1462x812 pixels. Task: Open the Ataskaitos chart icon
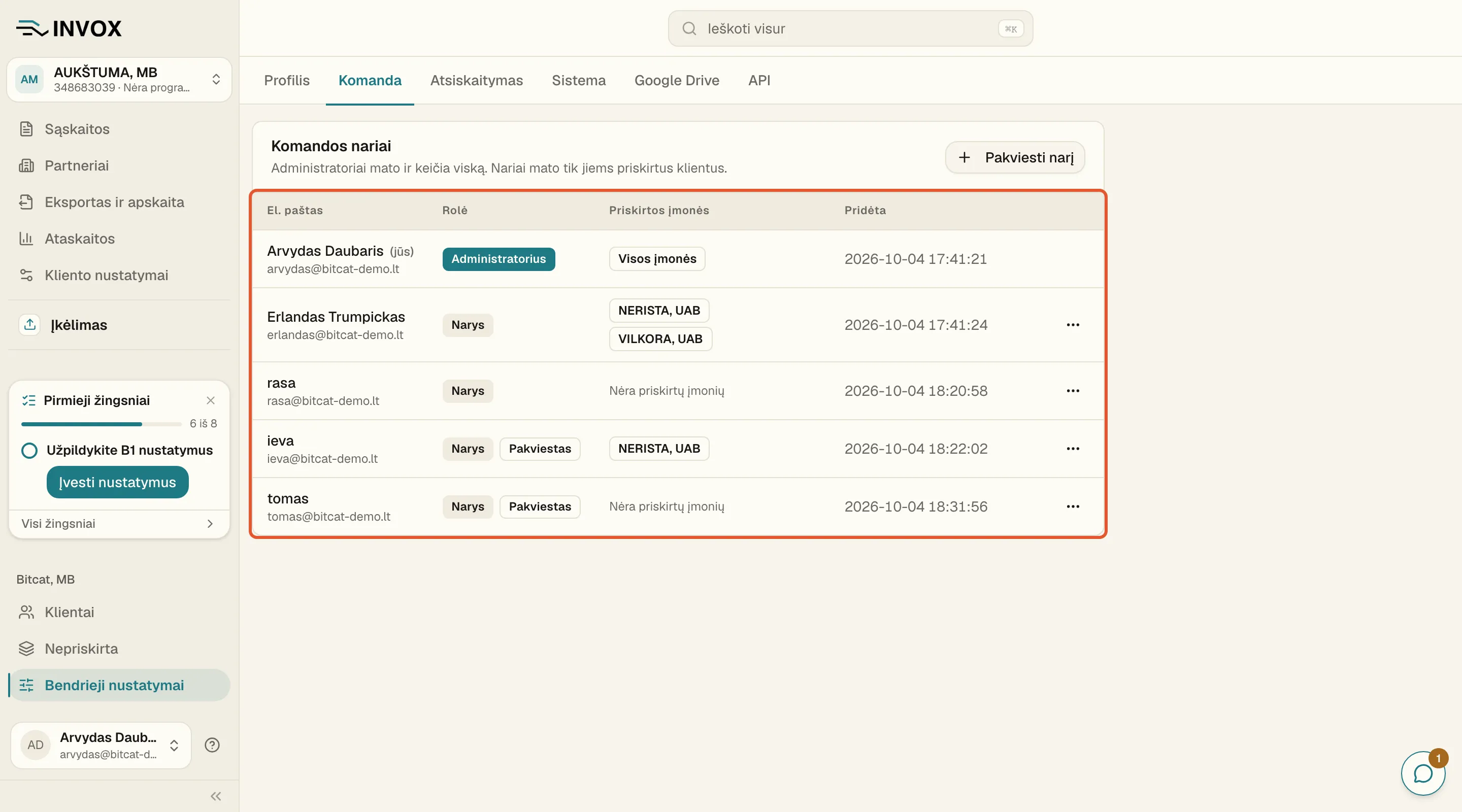pos(26,239)
